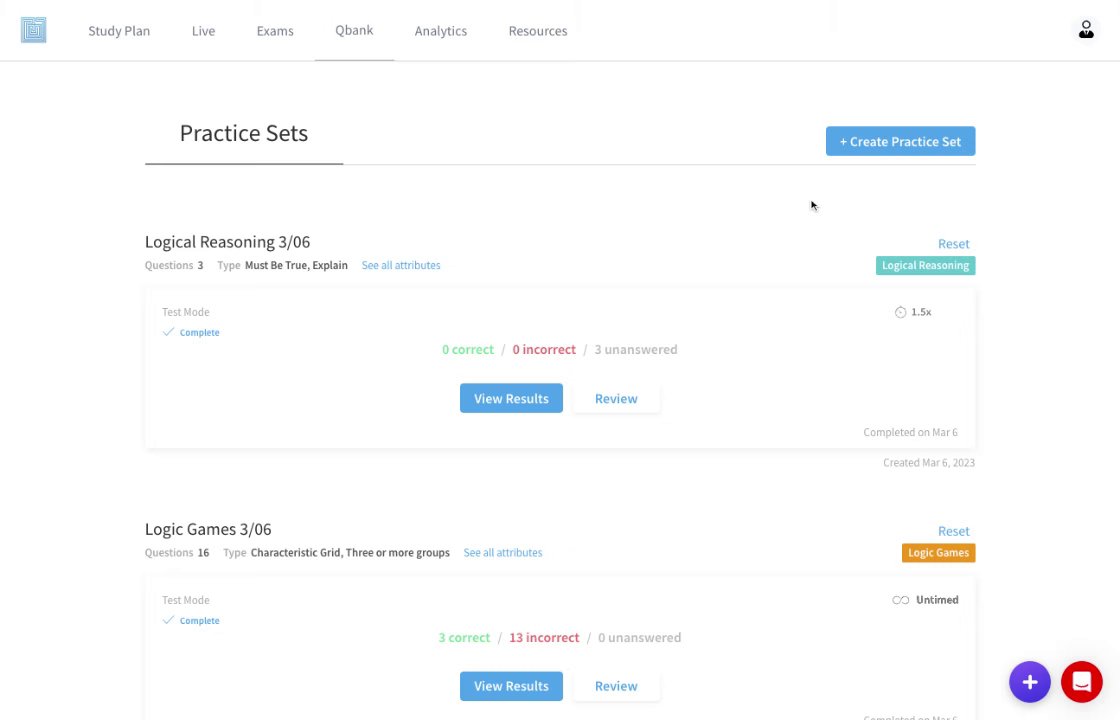The width and height of the screenshot is (1120, 720).
Task: Click Logical Reasoning Complete checkmark icon
Action: point(168,332)
